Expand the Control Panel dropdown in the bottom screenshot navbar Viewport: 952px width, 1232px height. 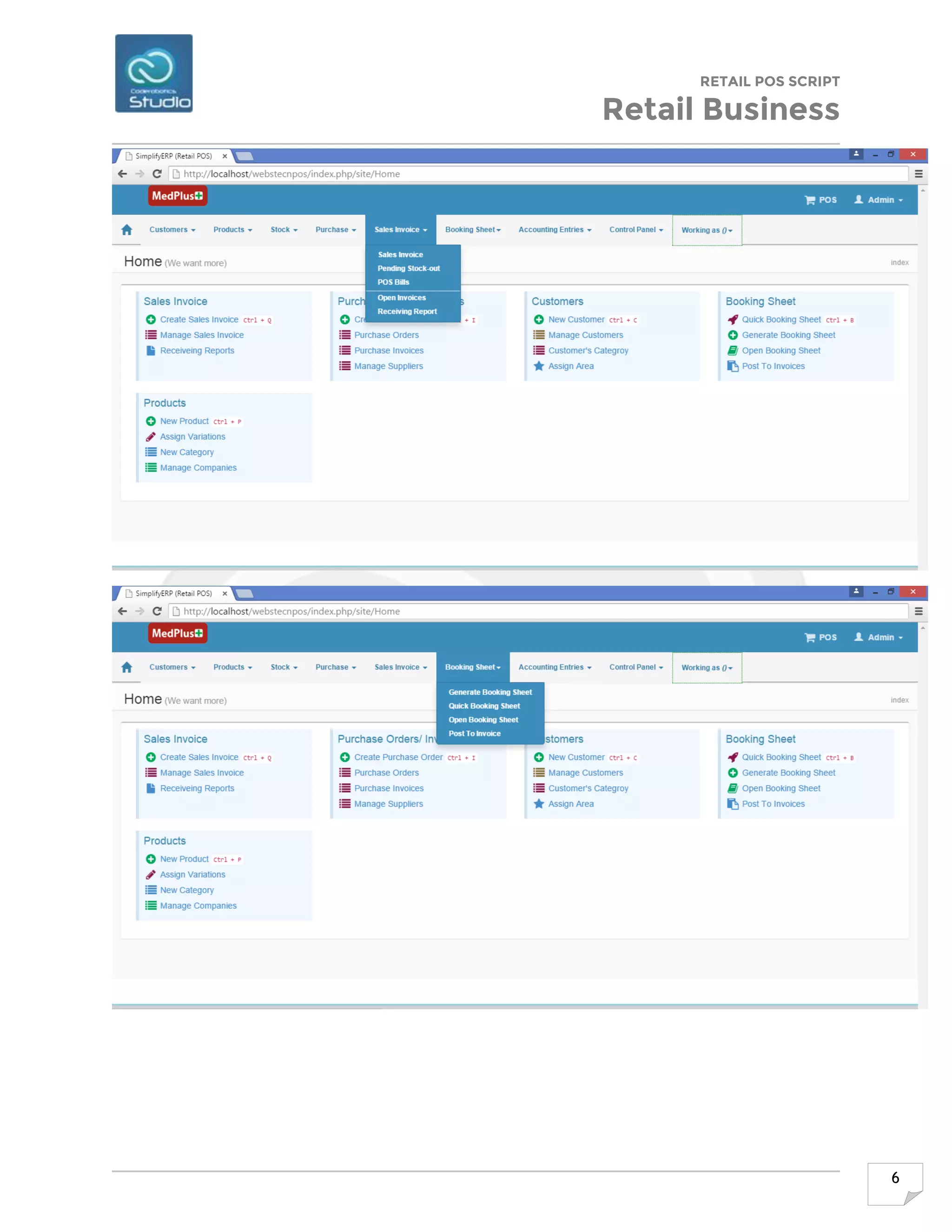636,667
